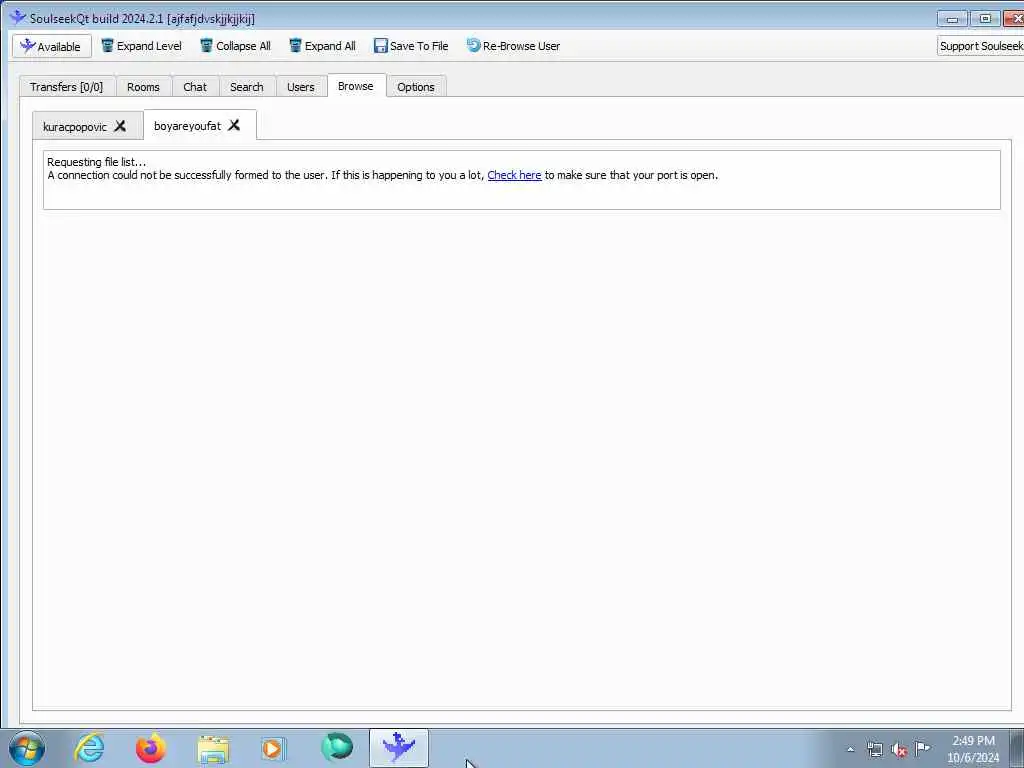
Task: Switch to the Rooms tab
Action: click(x=144, y=87)
